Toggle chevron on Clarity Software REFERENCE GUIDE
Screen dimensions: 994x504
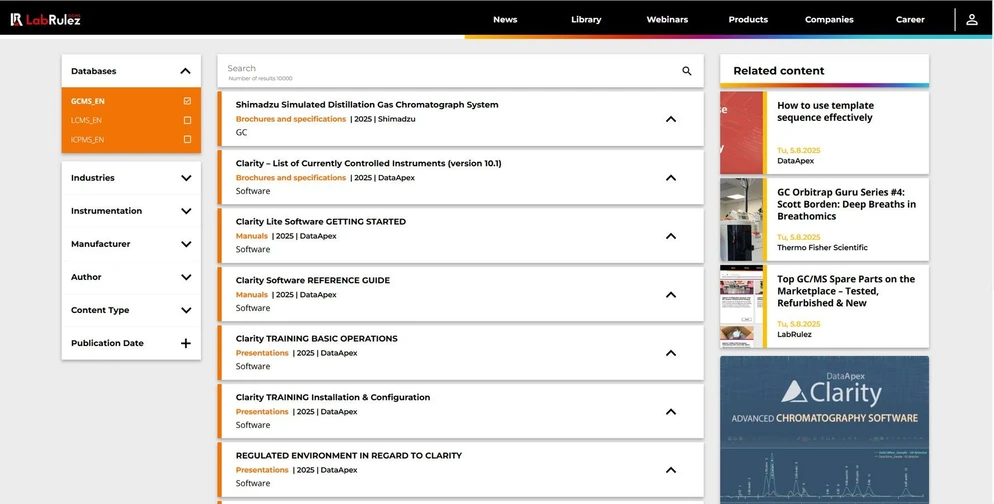point(670,295)
